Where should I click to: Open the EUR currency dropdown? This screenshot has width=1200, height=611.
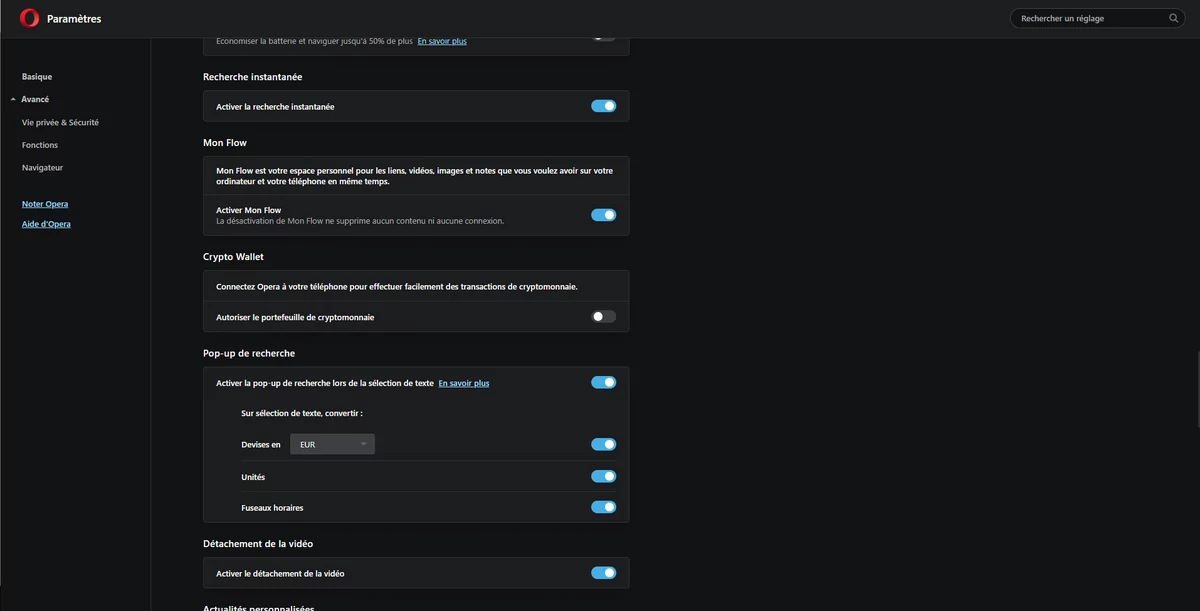point(332,444)
